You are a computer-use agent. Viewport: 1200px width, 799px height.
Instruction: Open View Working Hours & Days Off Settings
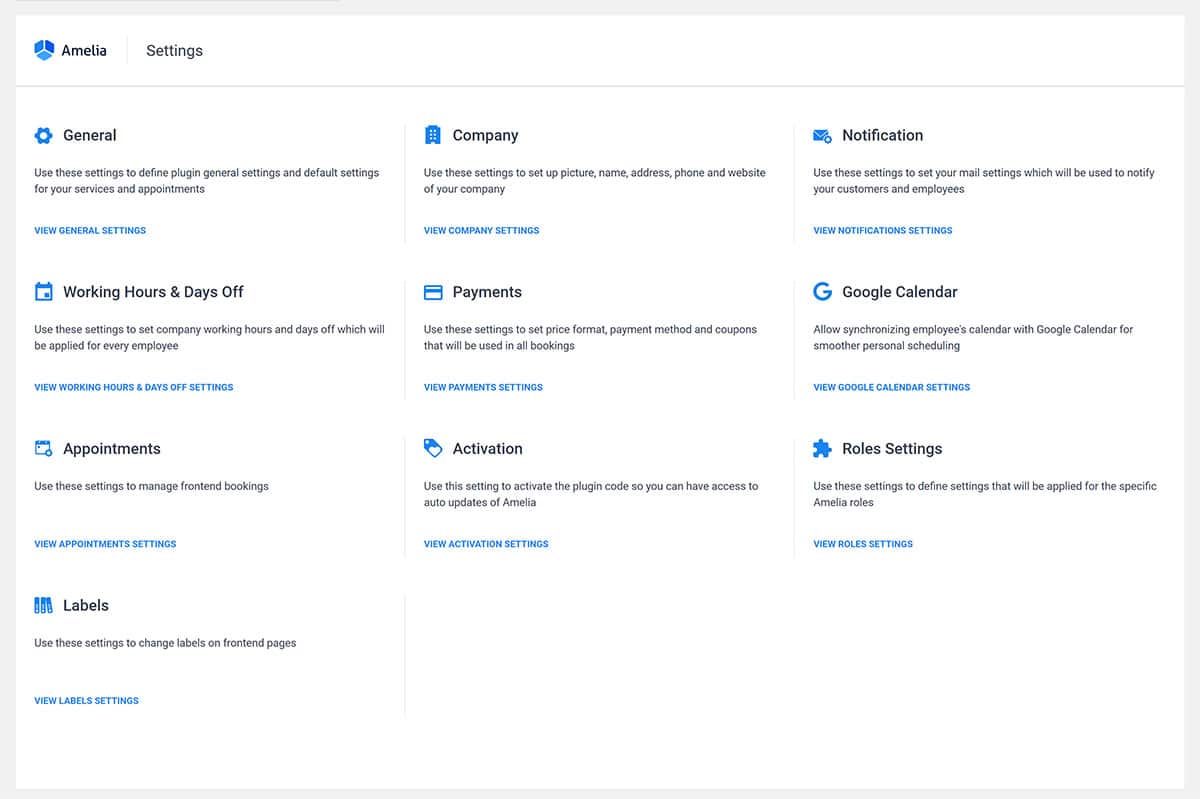(x=133, y=387)
